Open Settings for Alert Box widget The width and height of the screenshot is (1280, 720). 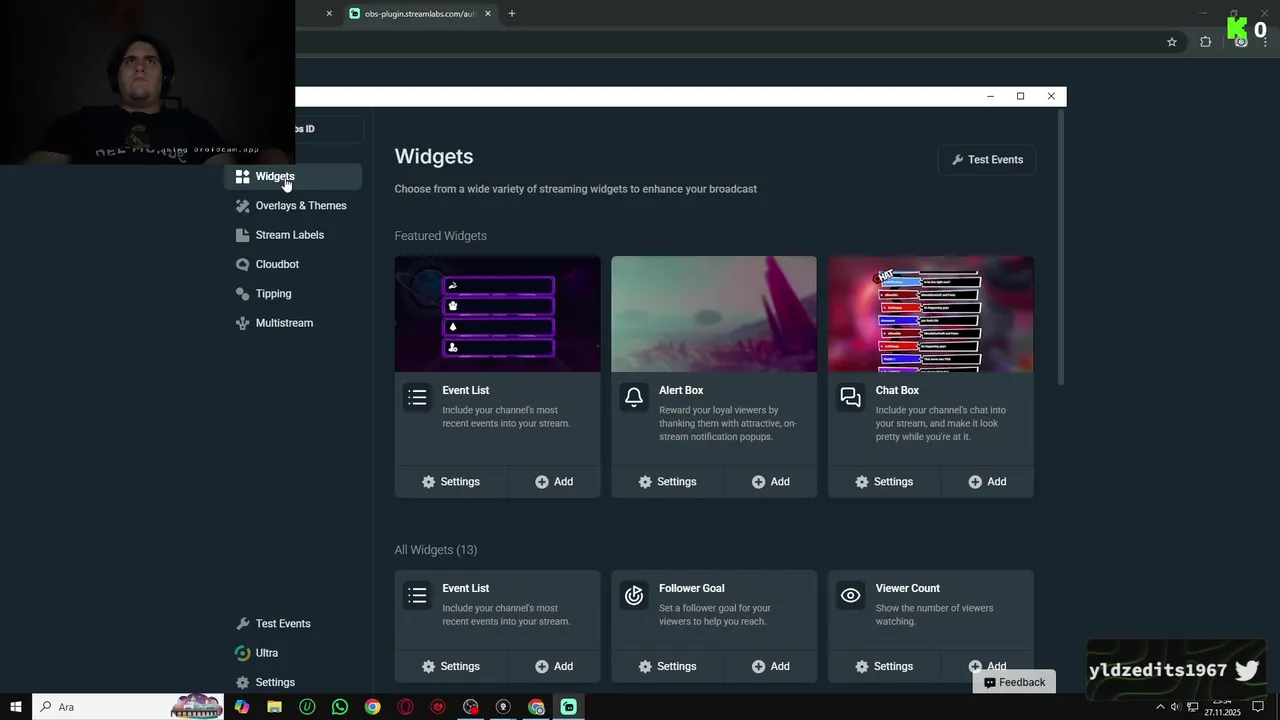pyautogui.click(x=667, y=482)
